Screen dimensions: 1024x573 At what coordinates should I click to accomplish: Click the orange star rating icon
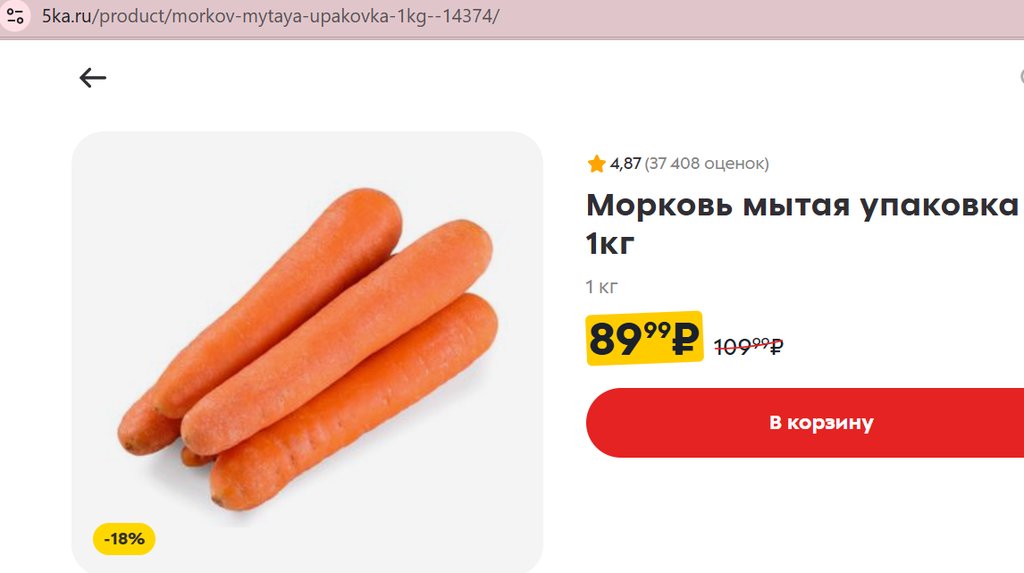[x=596, y=164]
